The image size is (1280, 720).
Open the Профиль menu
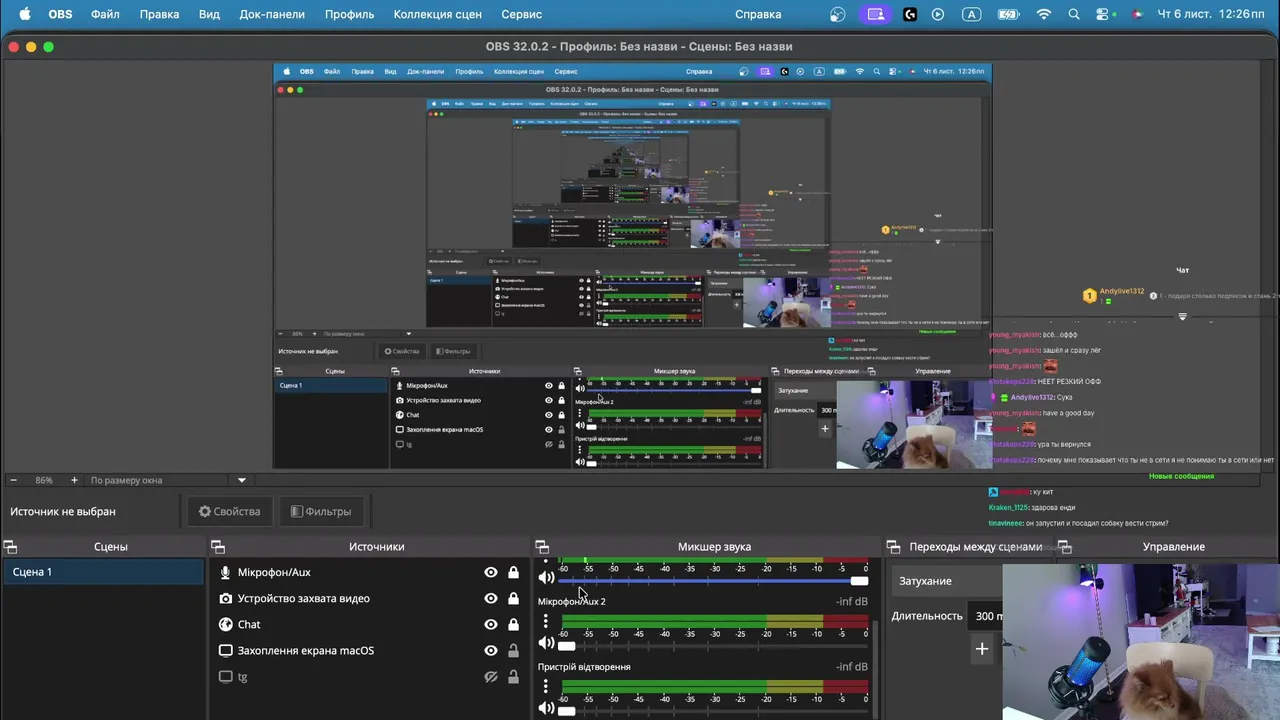pyautogui.click(x=349, y=14)
